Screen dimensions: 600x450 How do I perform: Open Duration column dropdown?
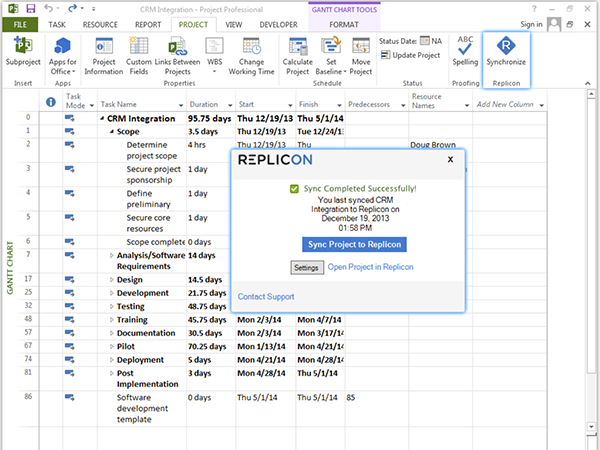pos(230,106)
